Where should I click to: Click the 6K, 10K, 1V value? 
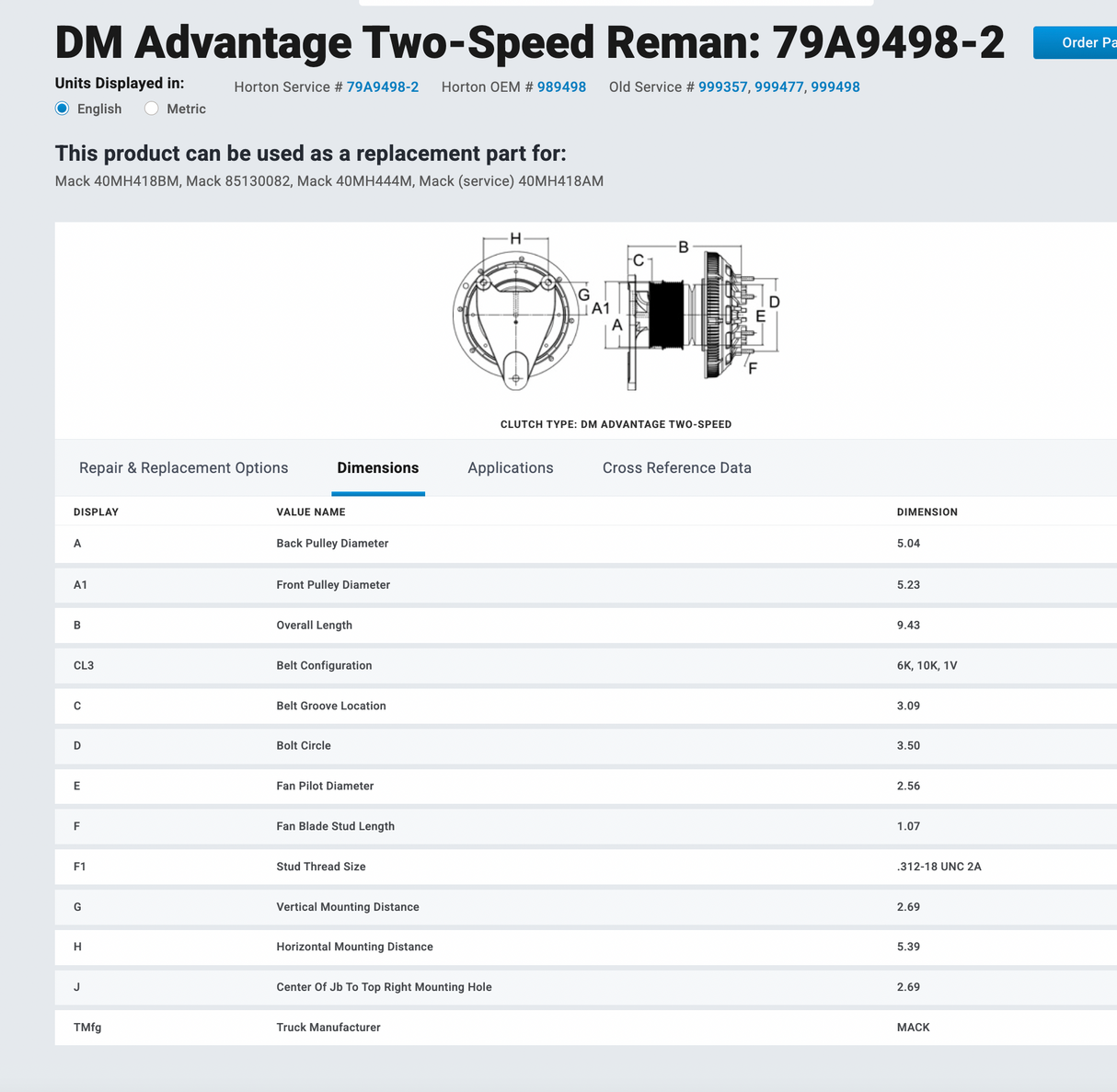[x=927, y=666]
